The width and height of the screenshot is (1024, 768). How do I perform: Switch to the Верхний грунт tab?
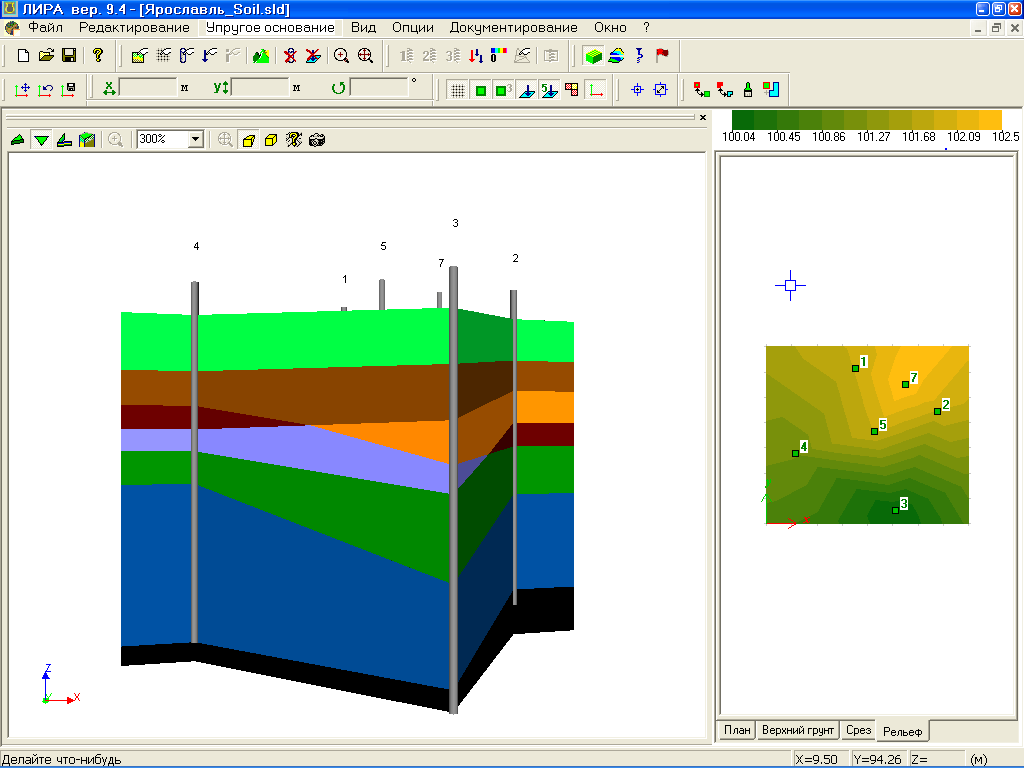797,731
